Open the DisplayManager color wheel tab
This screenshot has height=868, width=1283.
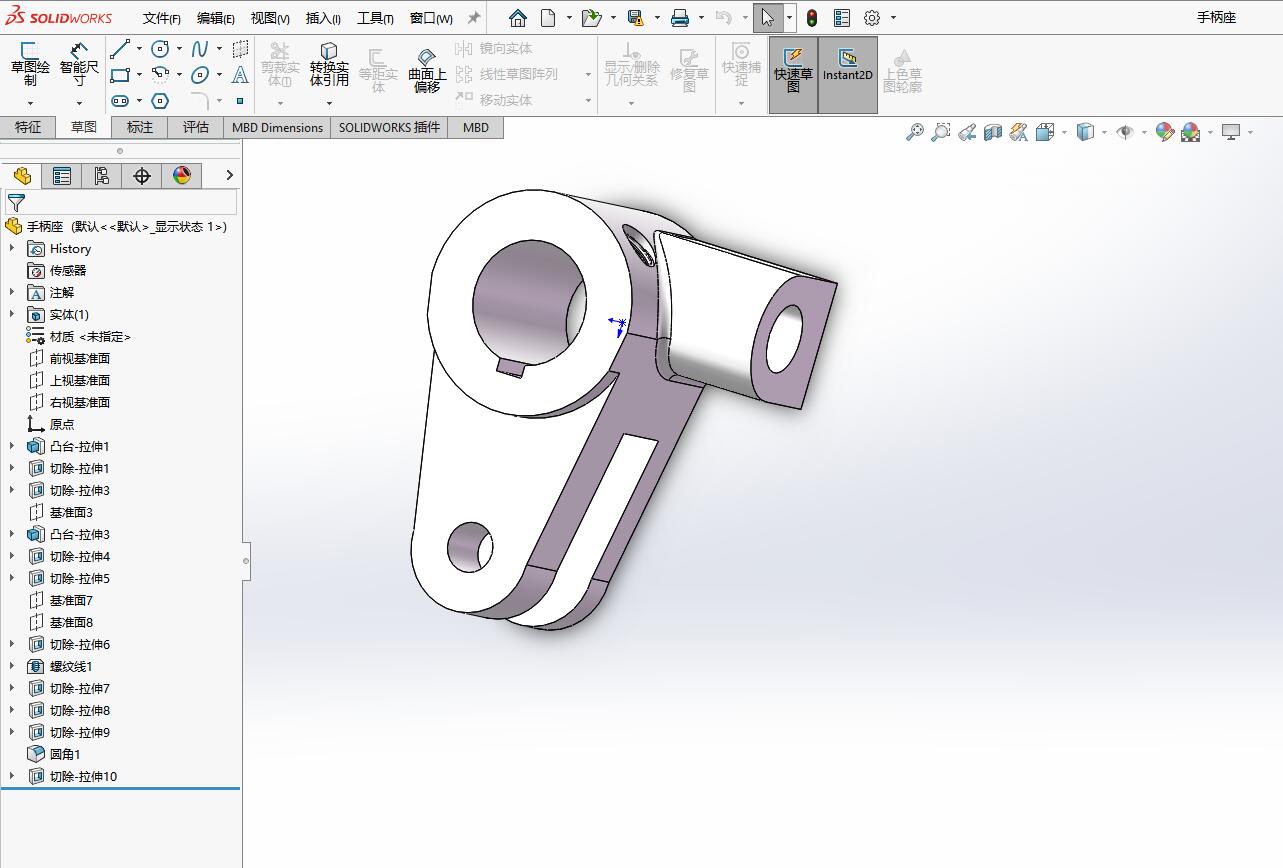[x=182, y=176]
